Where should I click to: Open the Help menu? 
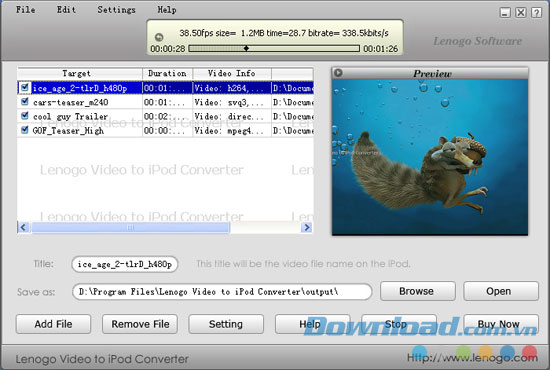tap(167, 10)
